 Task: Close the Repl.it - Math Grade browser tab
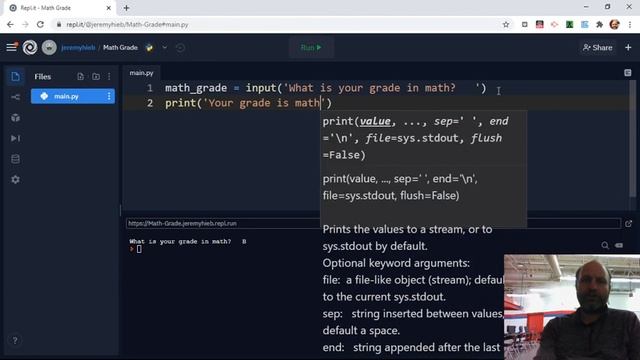click(x=109, y=8)
